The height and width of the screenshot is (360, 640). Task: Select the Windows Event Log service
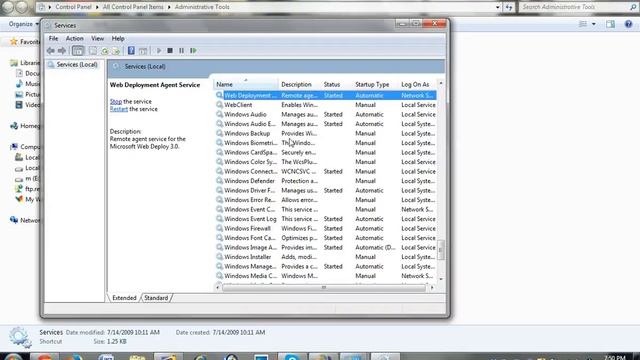click(325, 219)
